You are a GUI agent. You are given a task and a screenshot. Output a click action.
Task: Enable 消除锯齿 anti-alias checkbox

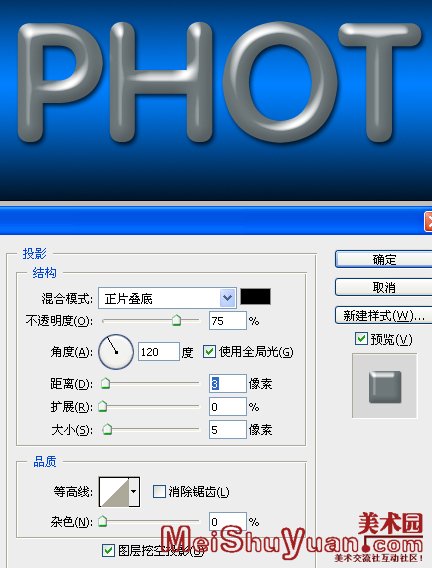[x=159, y=492]
